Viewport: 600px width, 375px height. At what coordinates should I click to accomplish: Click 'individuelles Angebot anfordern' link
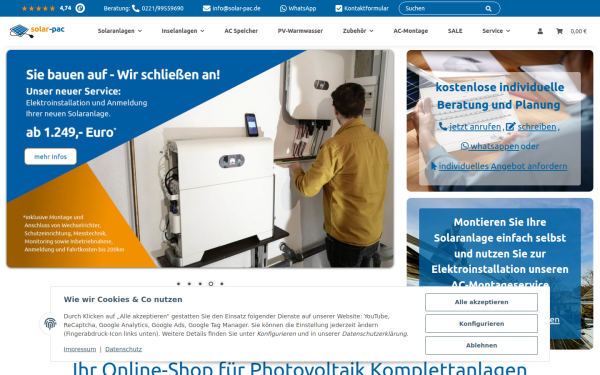point(503,166)
